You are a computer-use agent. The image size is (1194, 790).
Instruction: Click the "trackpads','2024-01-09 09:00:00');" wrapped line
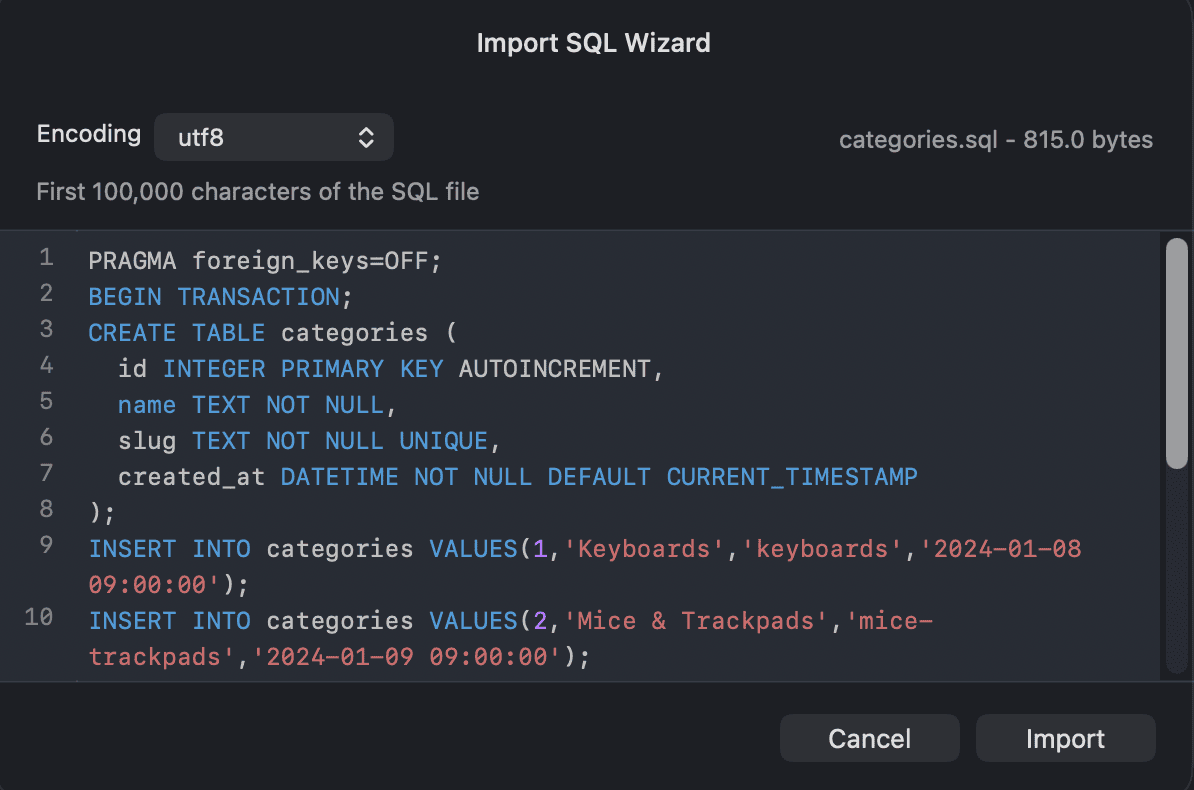tap(339, 657)
